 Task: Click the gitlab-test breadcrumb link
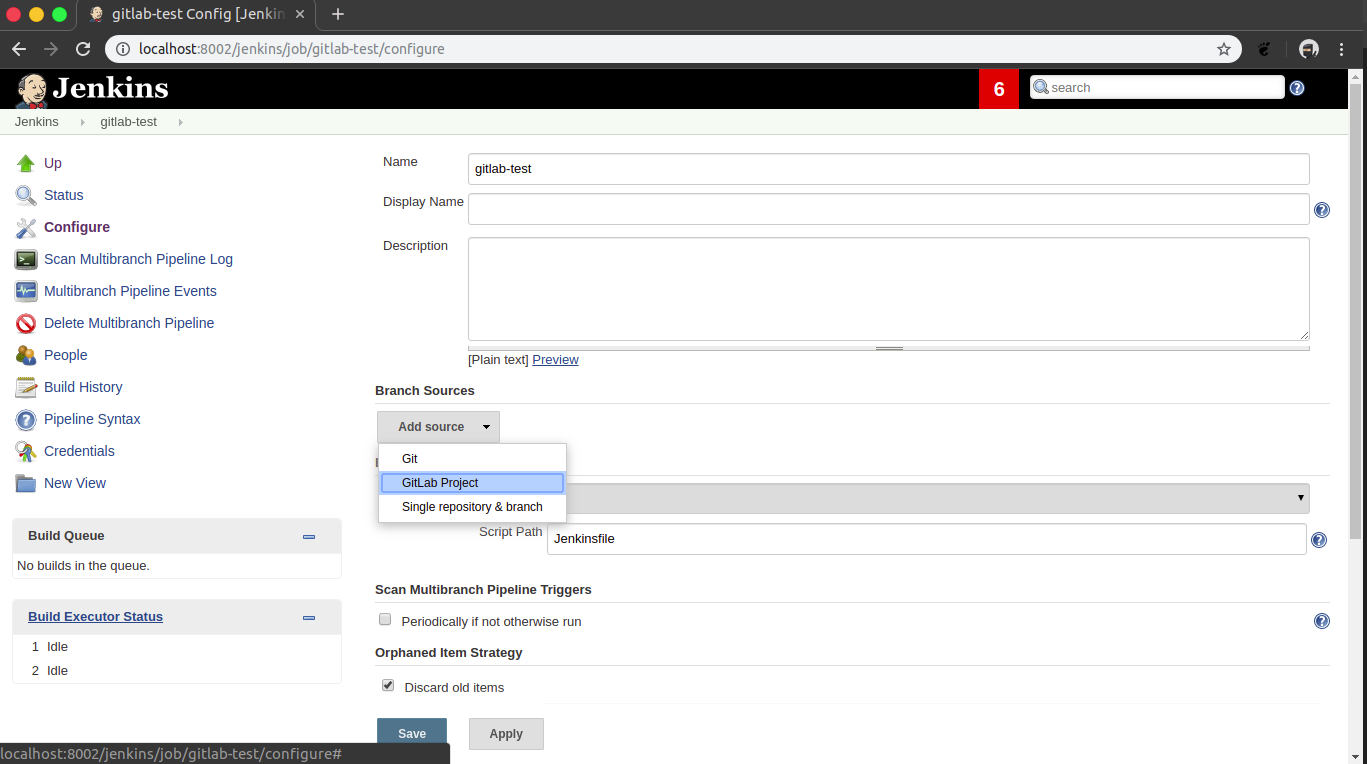pos(129,122)
